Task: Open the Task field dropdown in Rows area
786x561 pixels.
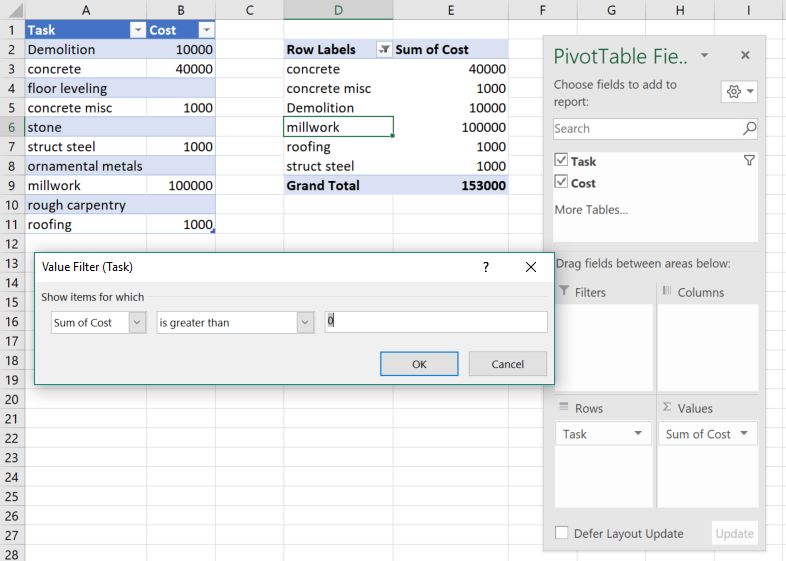Action: click(x=638, y=433)
